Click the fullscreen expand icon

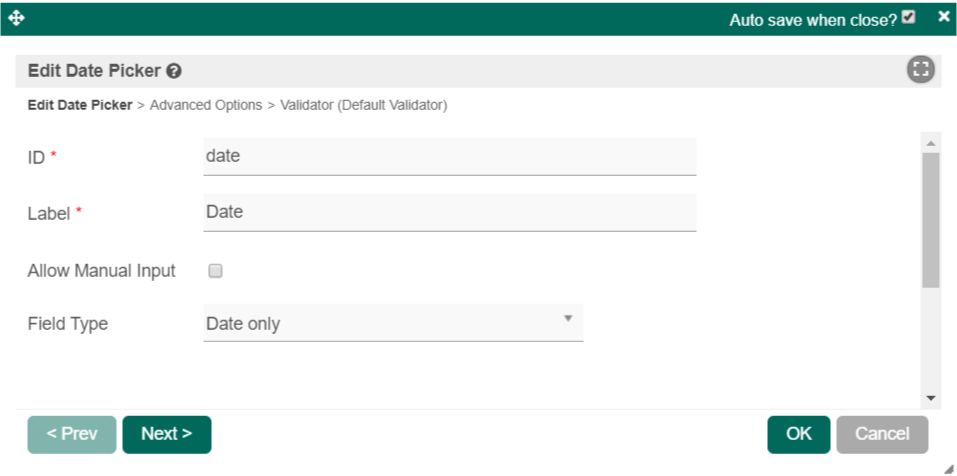920,70
